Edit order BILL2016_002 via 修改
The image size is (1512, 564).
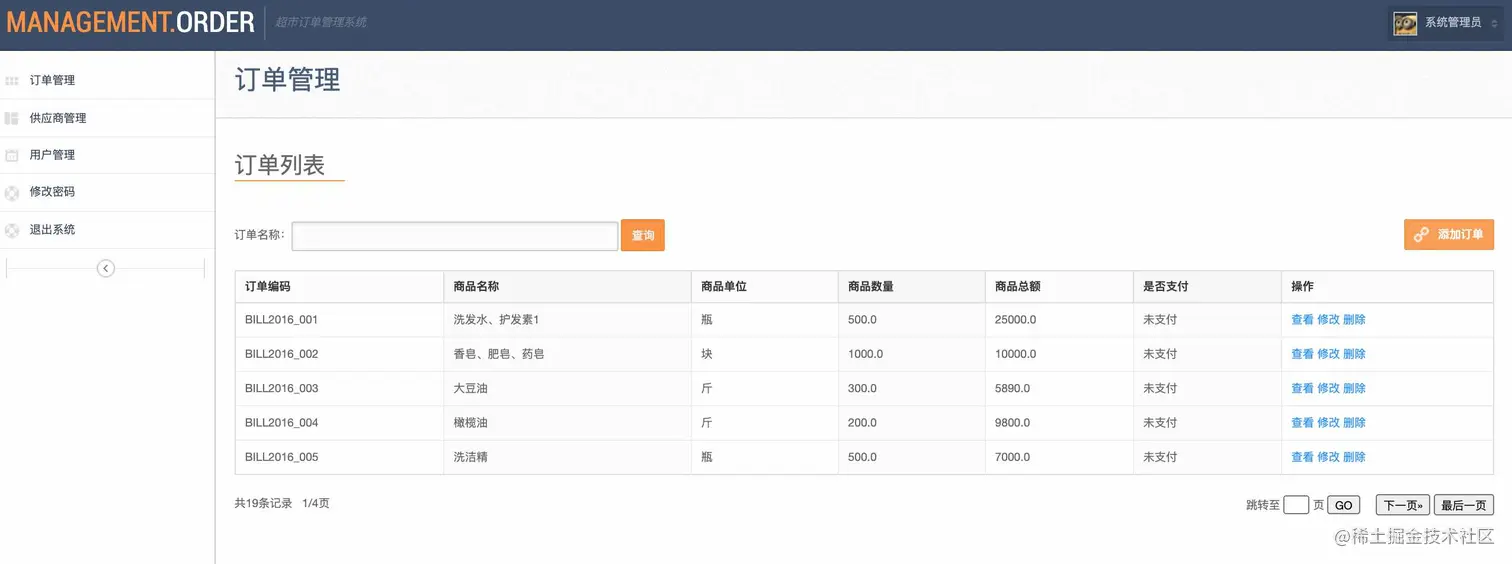click(x=1328, y=354)
